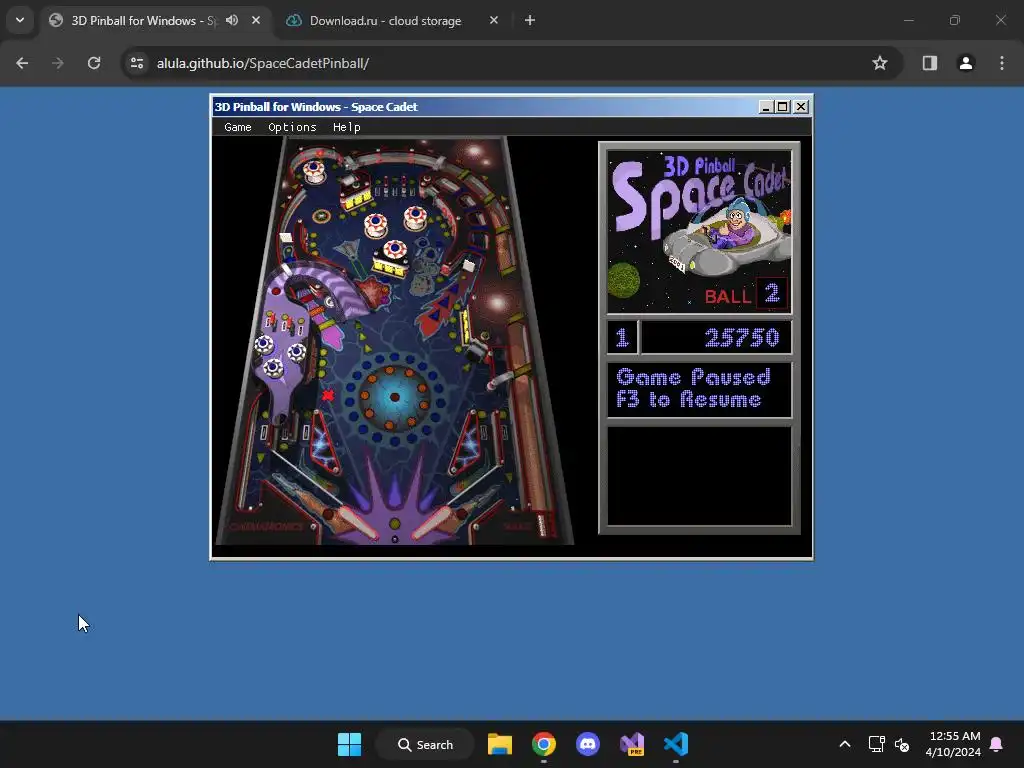Open File Explorer from the taskbar
This screenshot has width=1024, height=768.
click(x=500, y=744)
